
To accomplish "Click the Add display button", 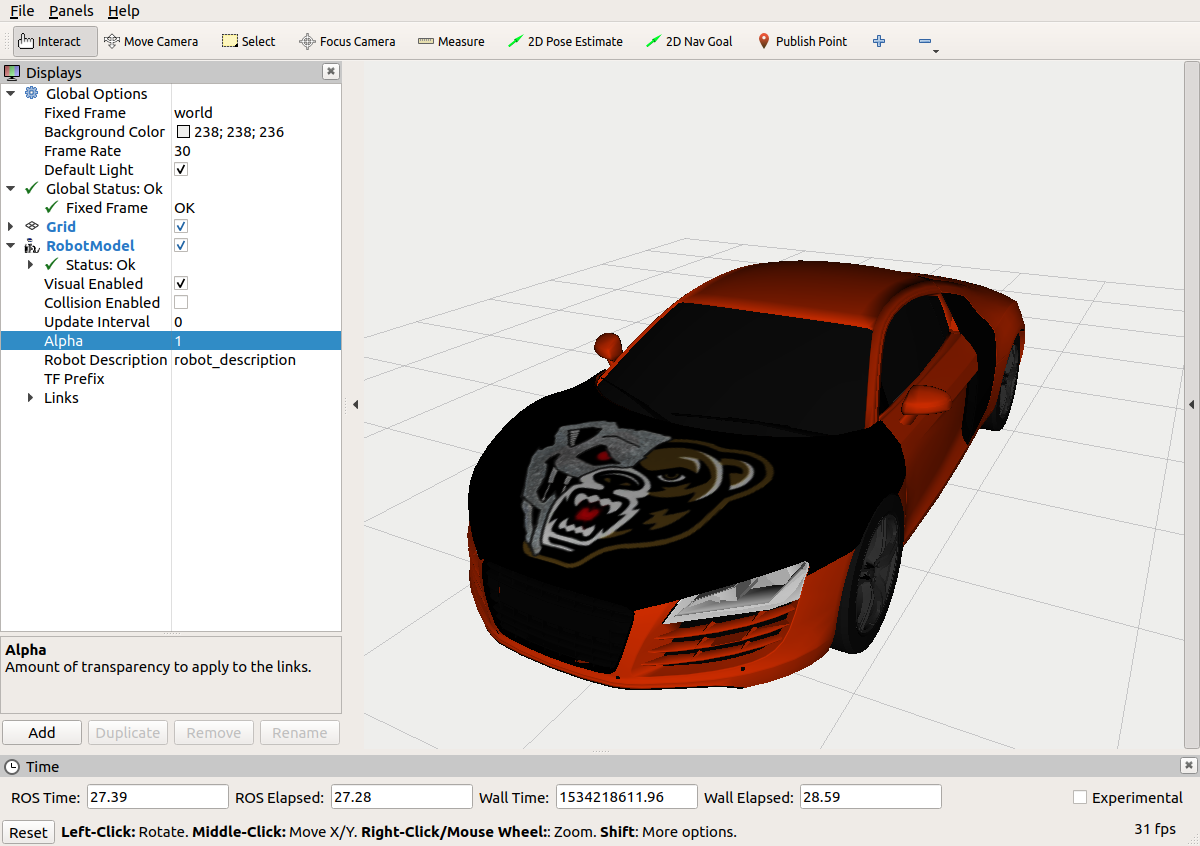I will [42, 732].
